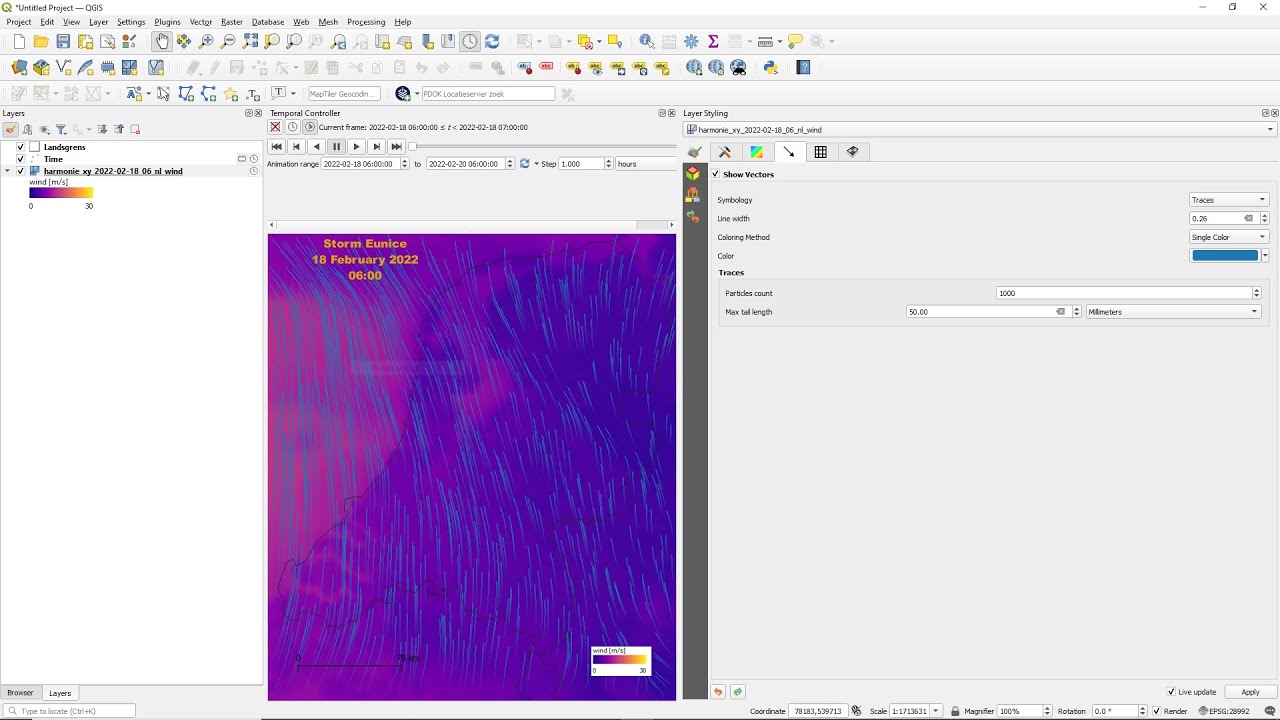Open the layer selector dropdown in Layer Styling

click(980, 130)
